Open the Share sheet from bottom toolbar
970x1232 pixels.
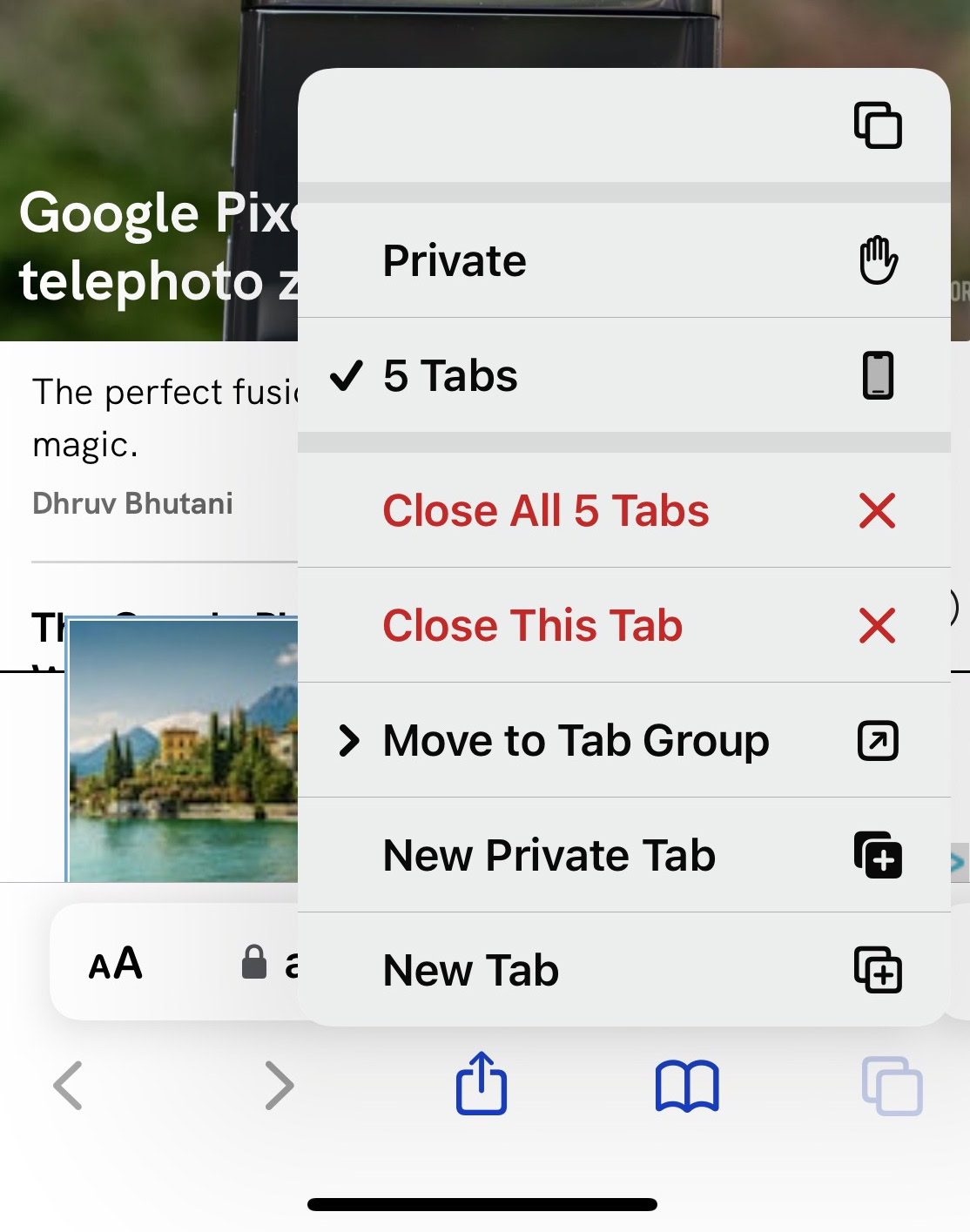[x=482, y=1084]
